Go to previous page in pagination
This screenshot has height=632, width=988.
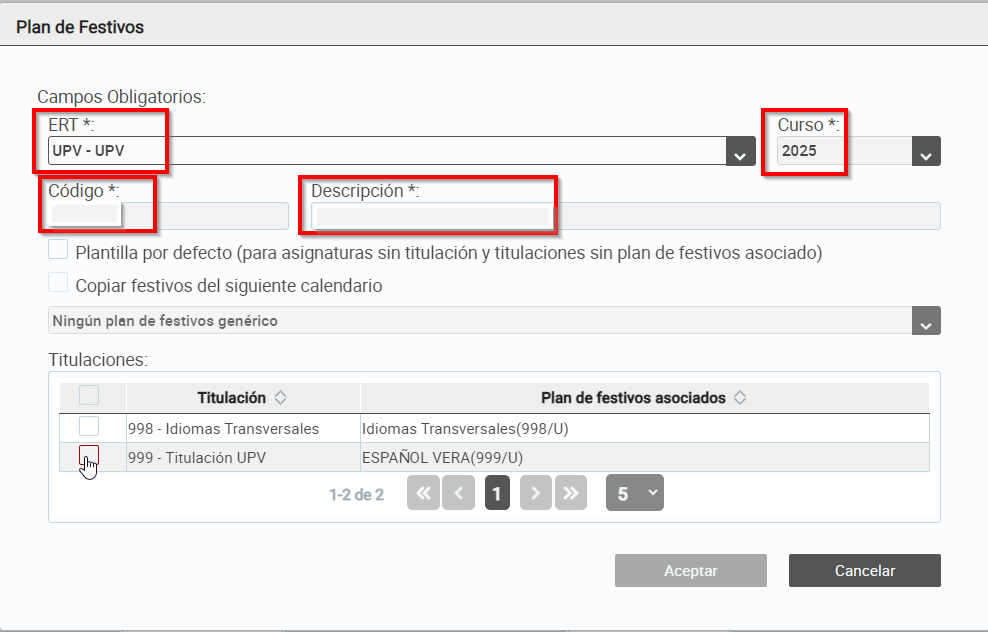tap(459, 493)
